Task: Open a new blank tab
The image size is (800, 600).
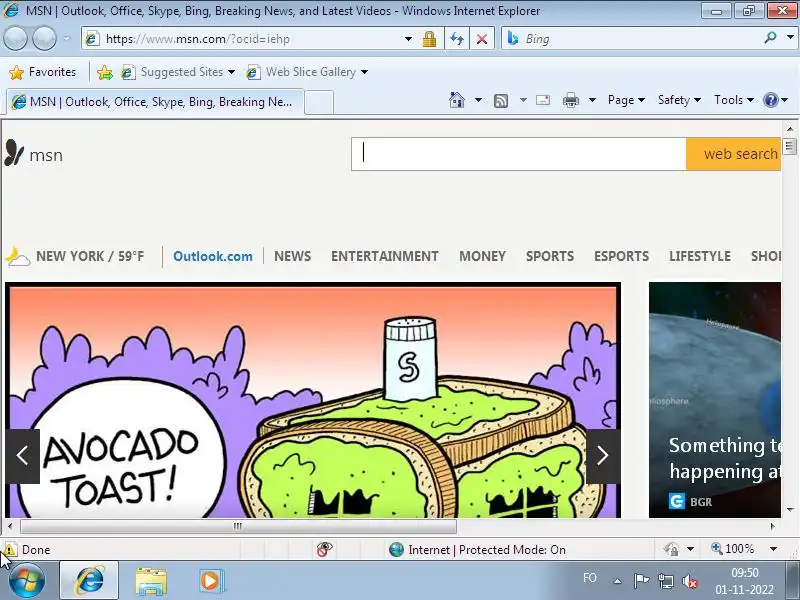Action: pos(319,102)
